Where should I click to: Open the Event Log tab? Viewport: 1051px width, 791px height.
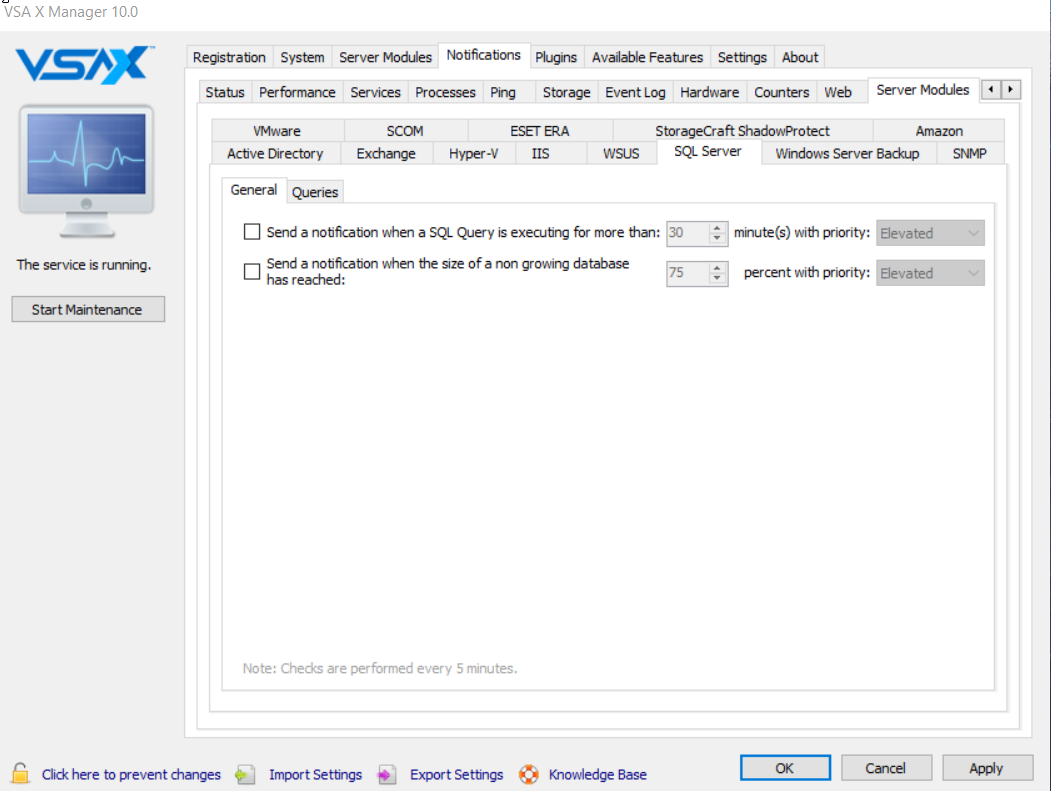coord(635,92)
